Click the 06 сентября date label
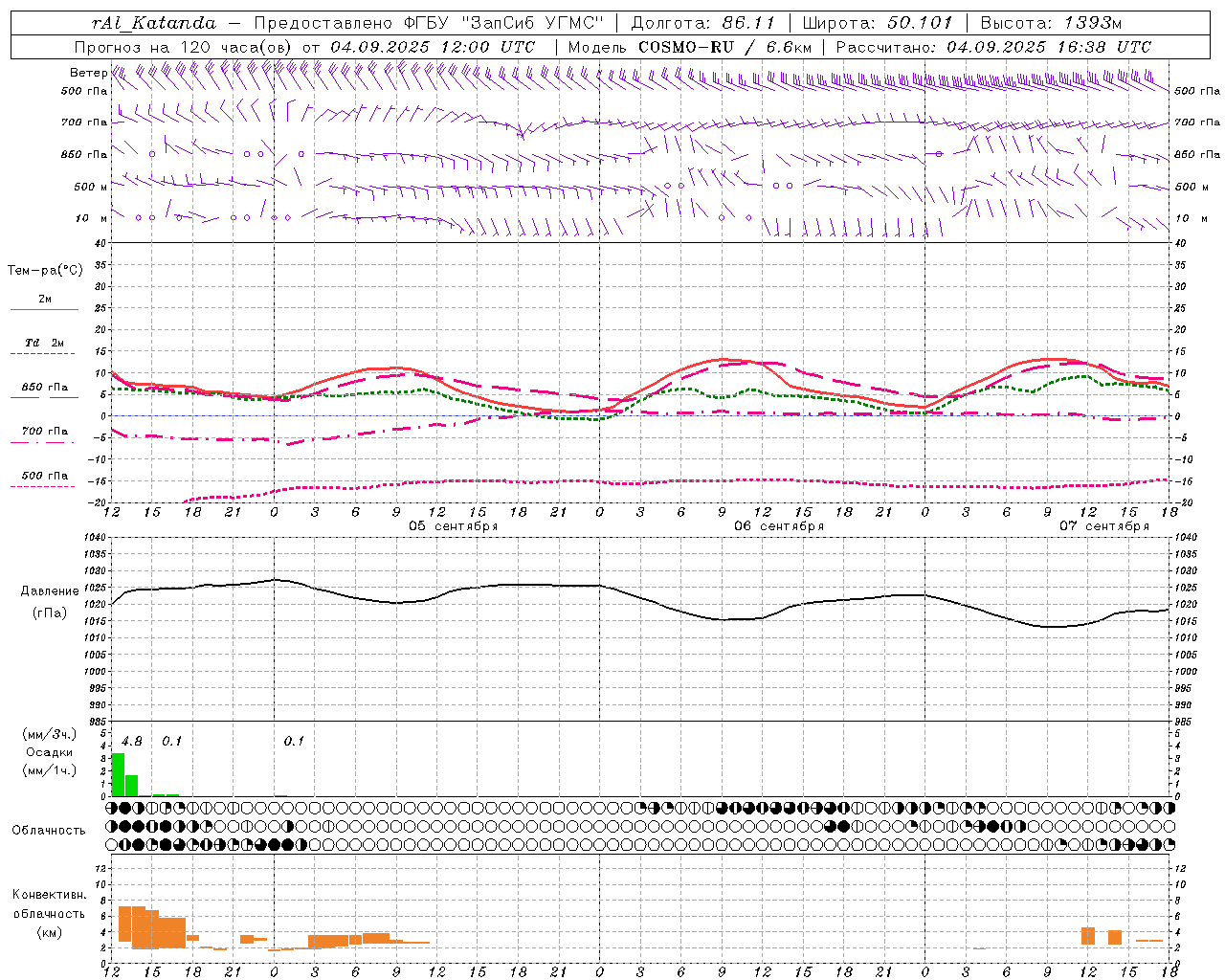 [x=779, y=526]
